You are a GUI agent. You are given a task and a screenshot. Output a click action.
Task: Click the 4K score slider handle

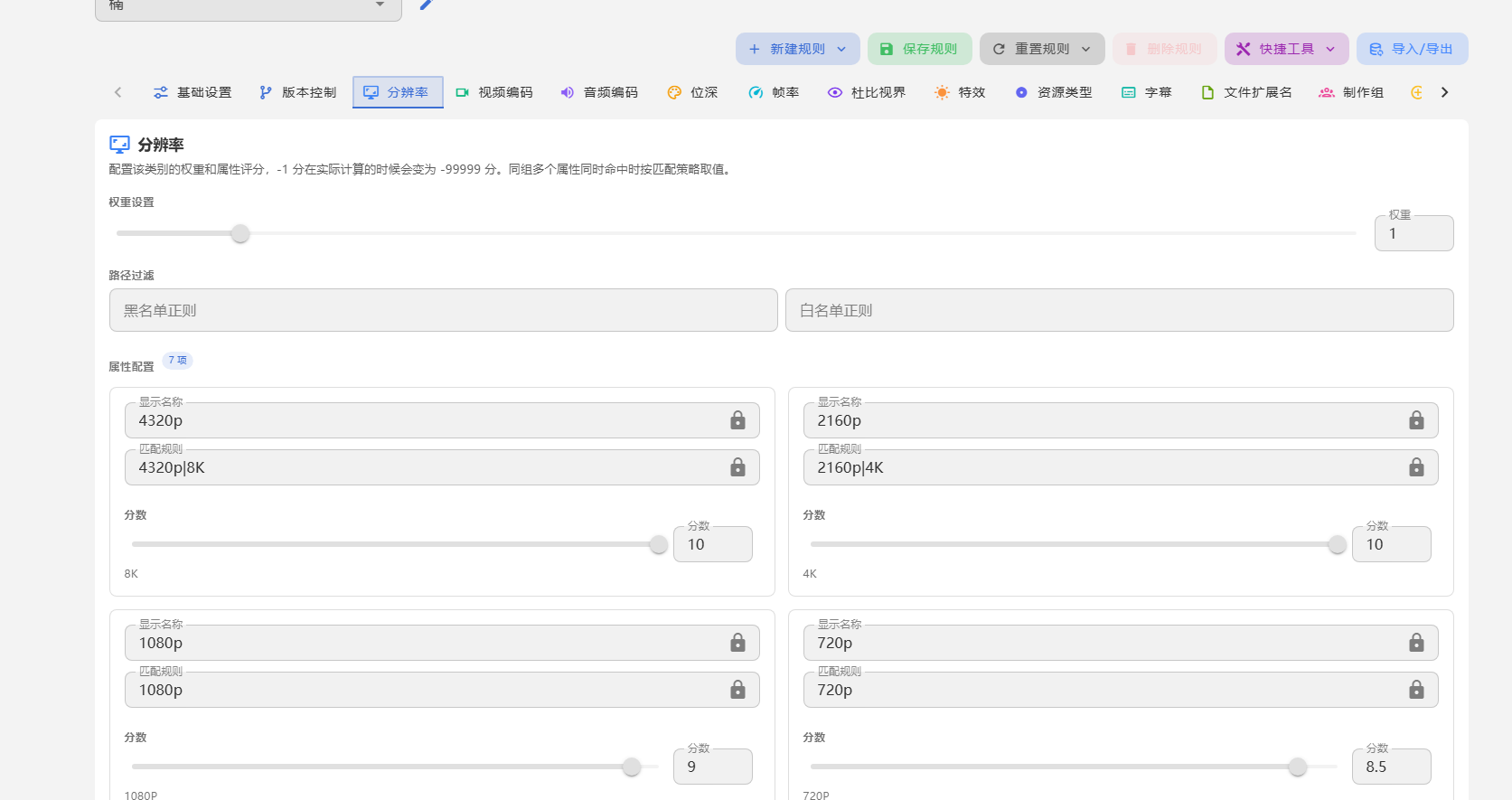click(1337, 544)
